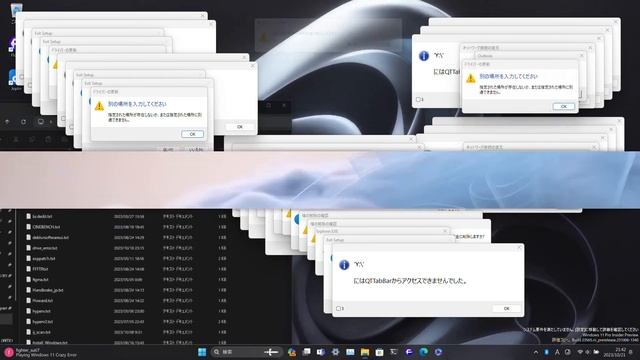Click the file icon of drive_error.txt
Screen dimensions: 640x360
28,248
